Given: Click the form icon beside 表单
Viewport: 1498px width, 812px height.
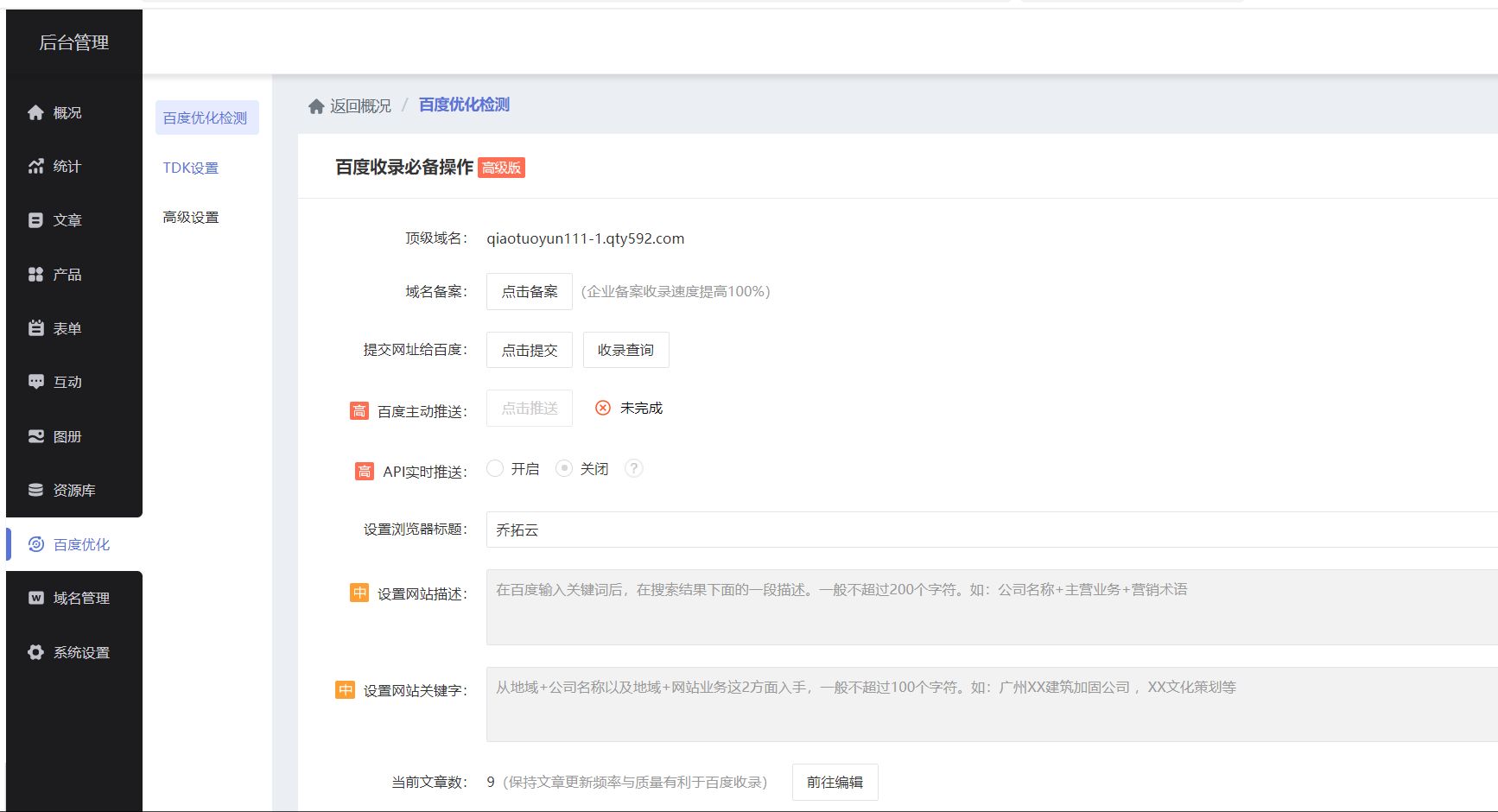Looking at the screenshot, I should (35, 328).
